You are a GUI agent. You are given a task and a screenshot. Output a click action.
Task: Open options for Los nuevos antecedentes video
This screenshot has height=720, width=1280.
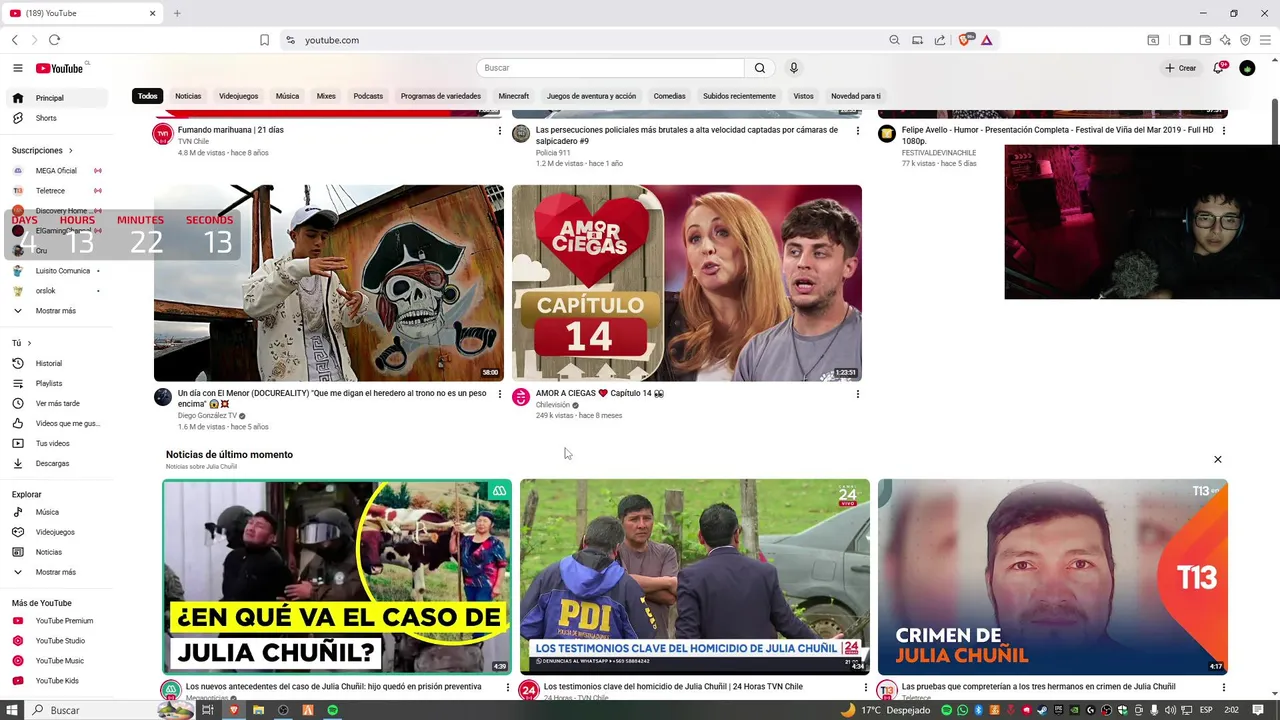pos(508,688)
